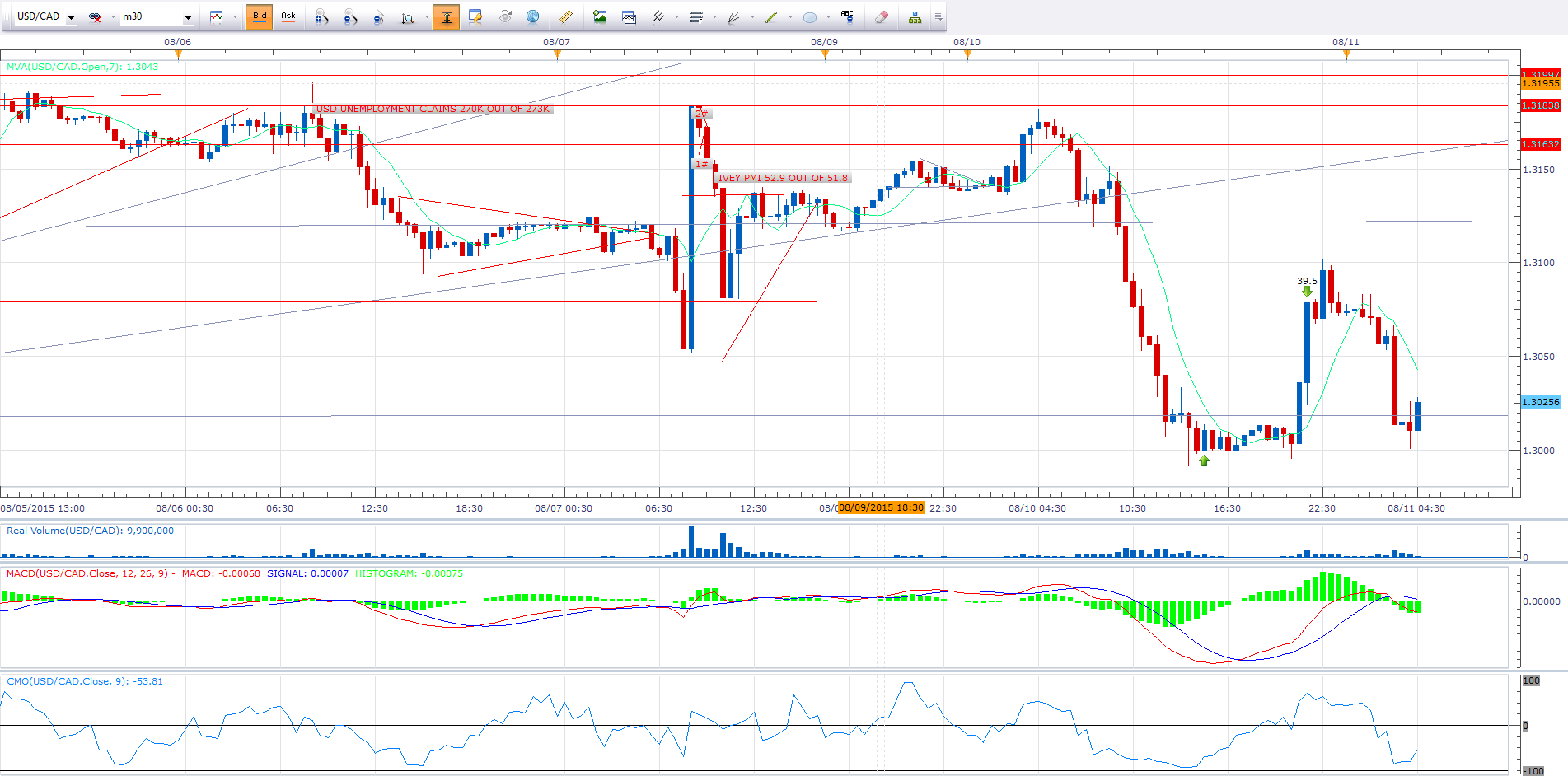The image size is (1568, 776).
Task: Click the zoom out magnifier icon
Action: click(350, 16)
